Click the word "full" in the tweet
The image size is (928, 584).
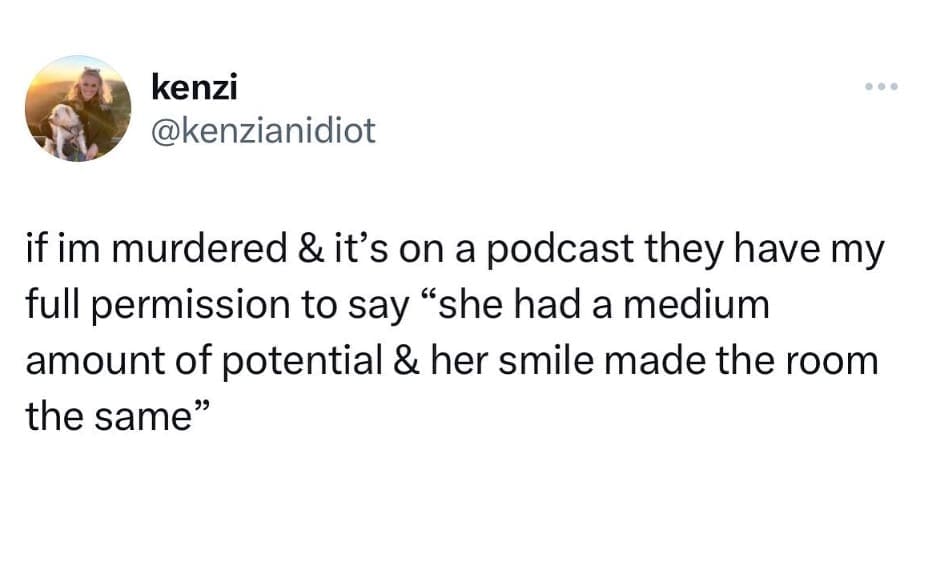pyautogui.click(x=51, y=305)
